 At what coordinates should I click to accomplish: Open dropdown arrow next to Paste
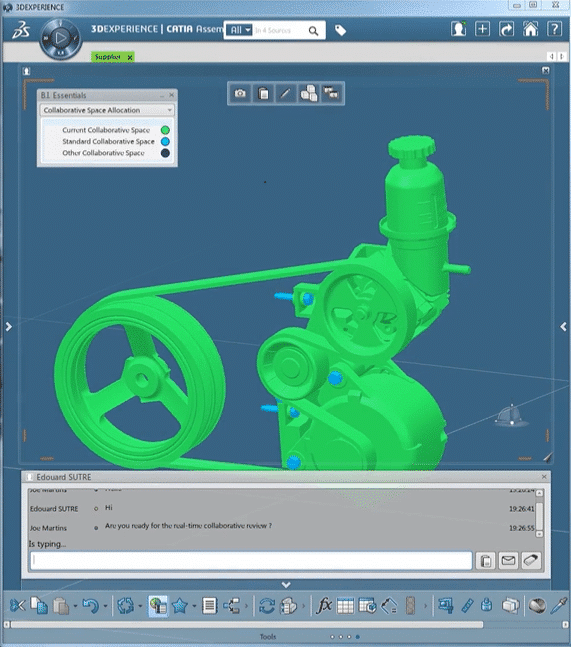tap(75, 606)
